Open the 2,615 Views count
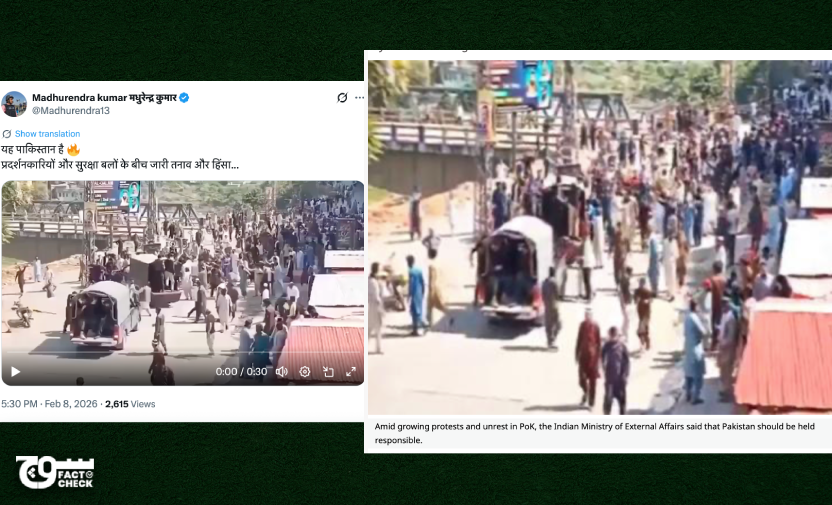This screenshot has height=505, width=832. tap(130, 404)
